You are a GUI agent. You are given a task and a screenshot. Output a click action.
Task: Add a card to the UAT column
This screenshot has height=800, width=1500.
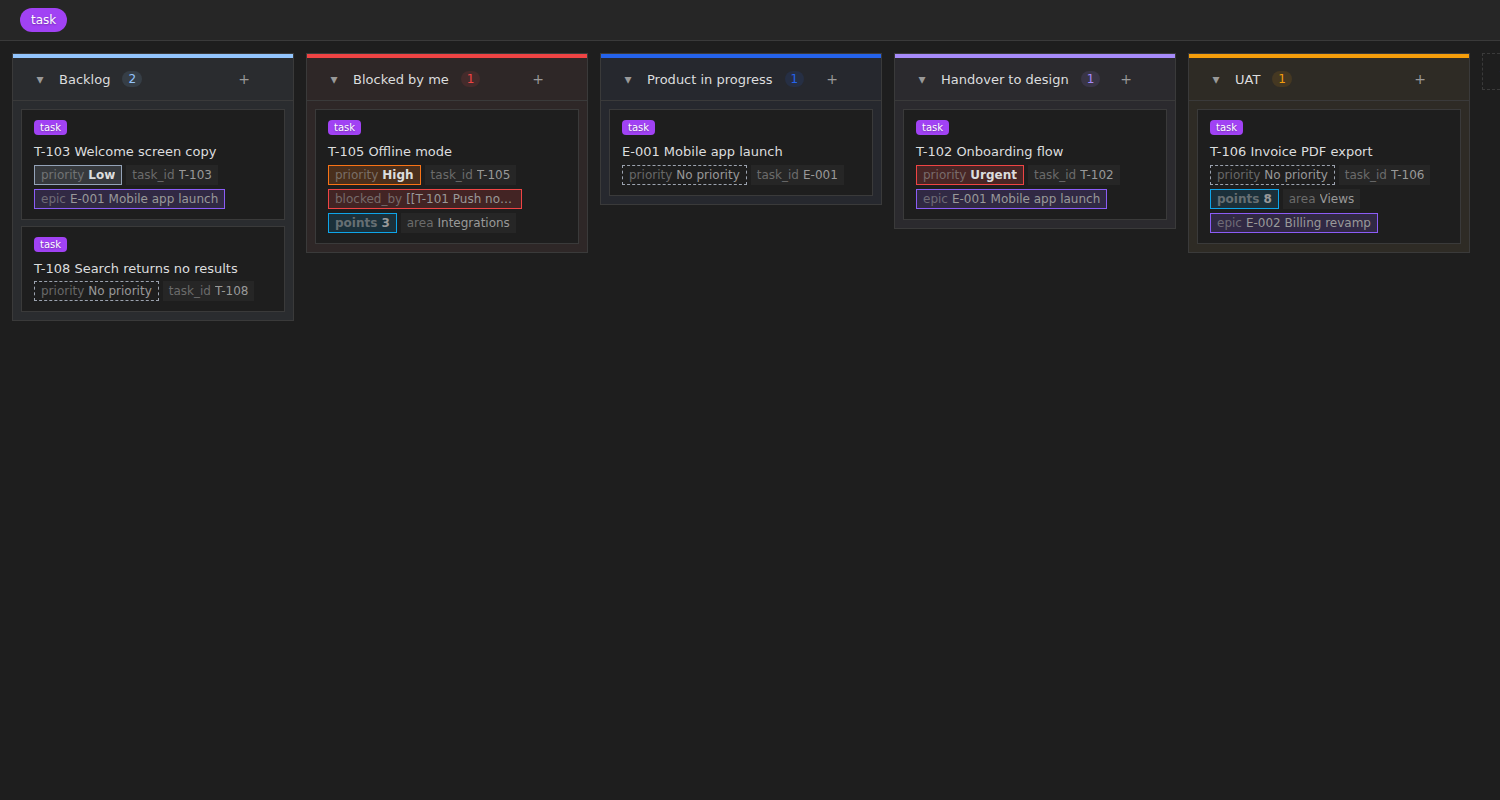(x=1420, y=80)
